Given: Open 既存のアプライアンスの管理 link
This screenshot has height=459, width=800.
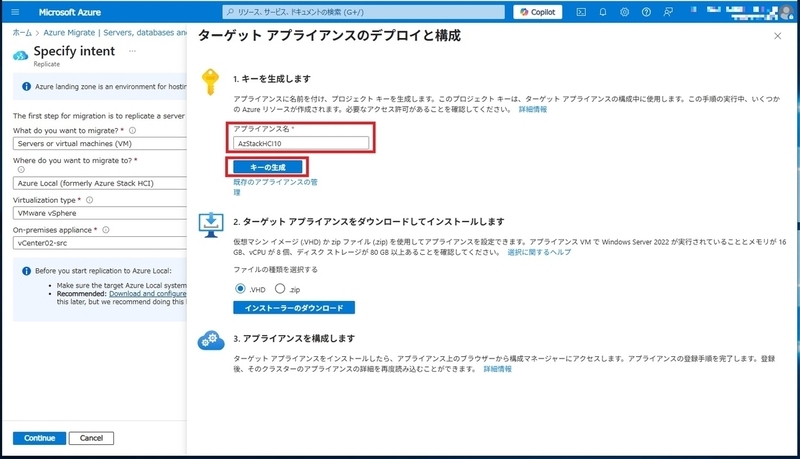Looking at the screenshot, I should (x=276, y=187).
